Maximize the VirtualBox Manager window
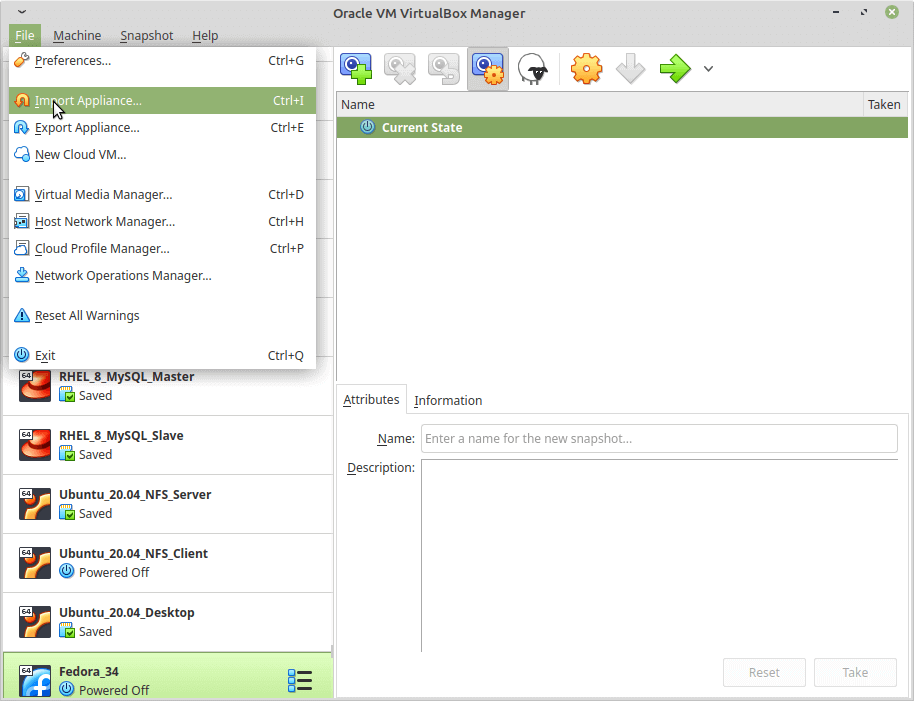Image resolution: width=914 pixels, height=701 pixels. [x=863, y=12]
